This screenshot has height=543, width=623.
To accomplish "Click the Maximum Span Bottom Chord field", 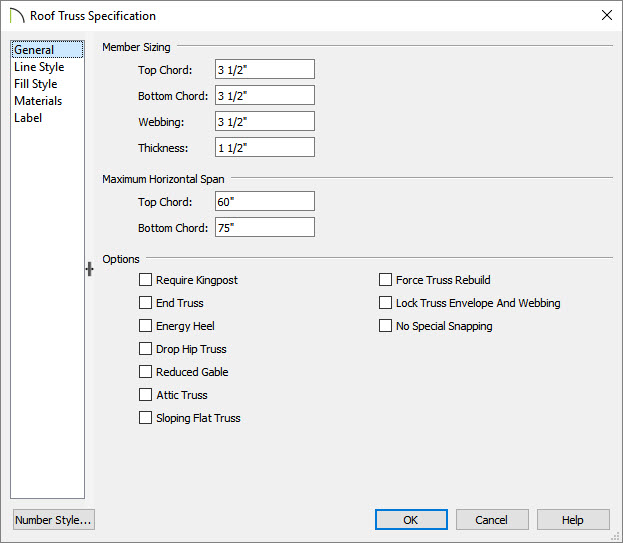I will (265, 228).
